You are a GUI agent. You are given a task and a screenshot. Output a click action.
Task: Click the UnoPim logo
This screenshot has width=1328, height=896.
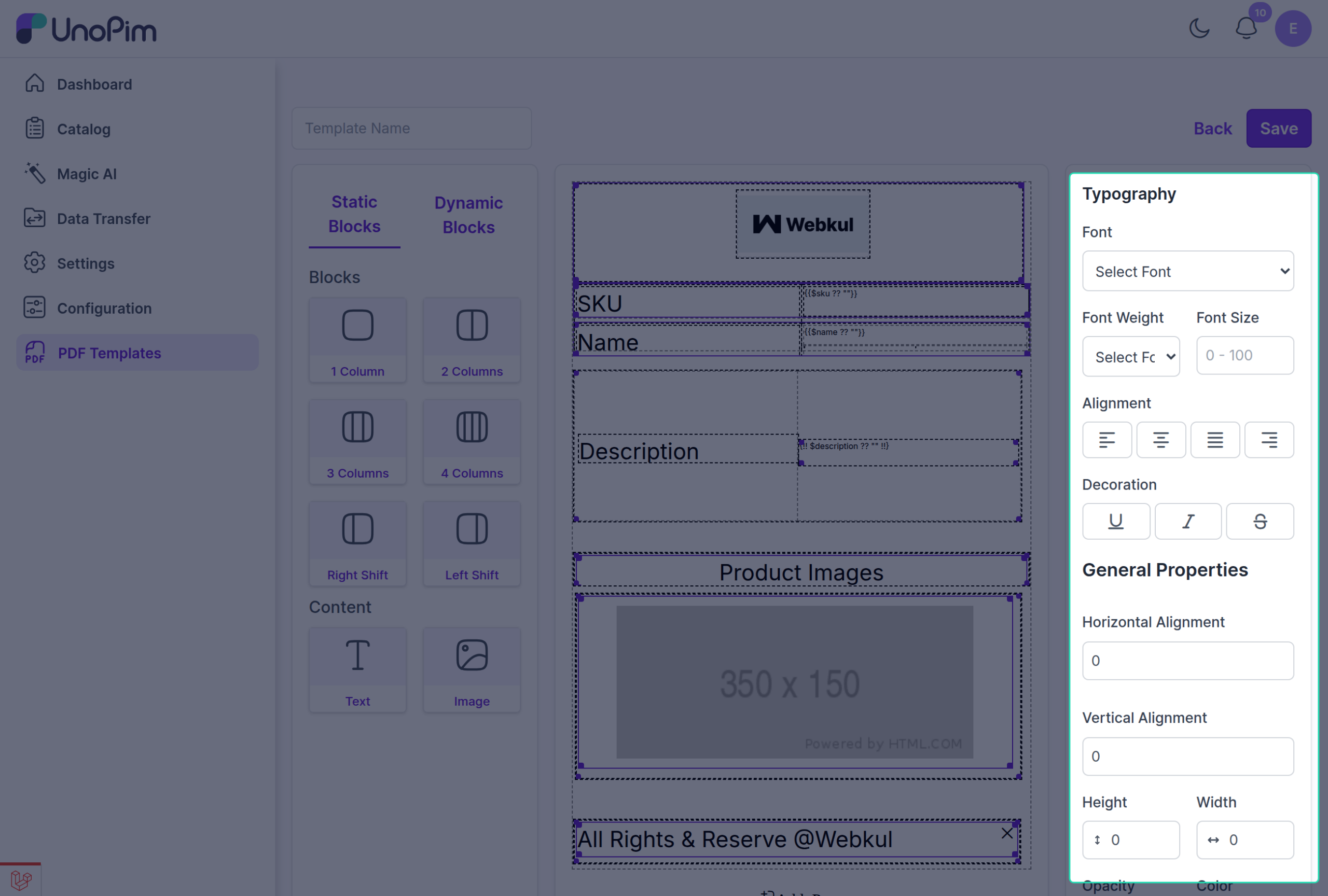[x=86, y=29]
